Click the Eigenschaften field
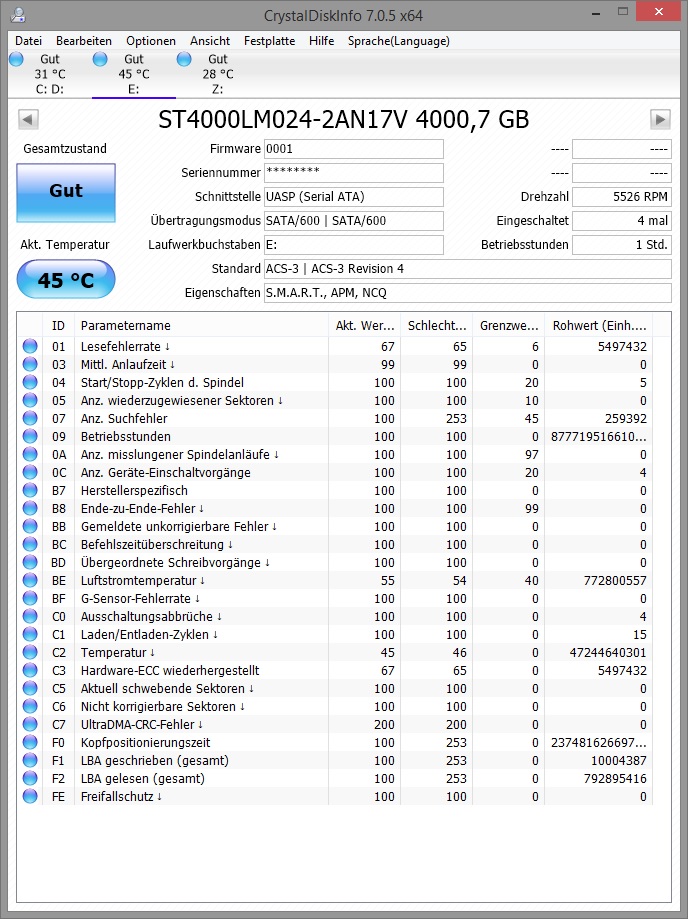Viewport: 688px width, 919px height. [468, 293]
